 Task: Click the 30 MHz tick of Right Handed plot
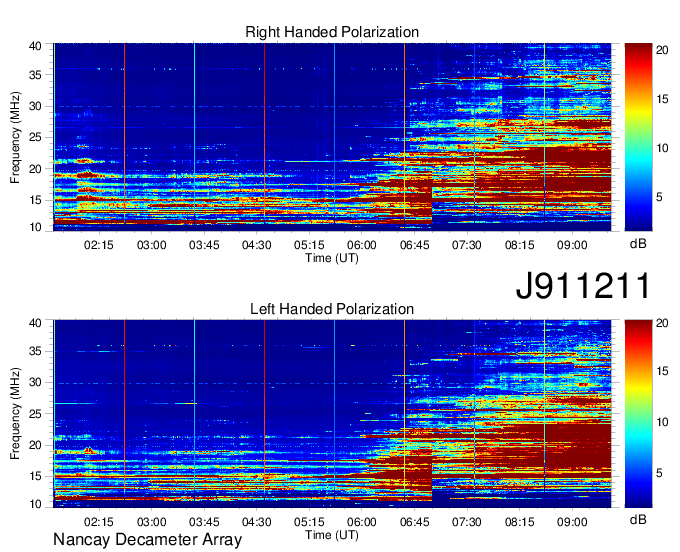[35, 106]
